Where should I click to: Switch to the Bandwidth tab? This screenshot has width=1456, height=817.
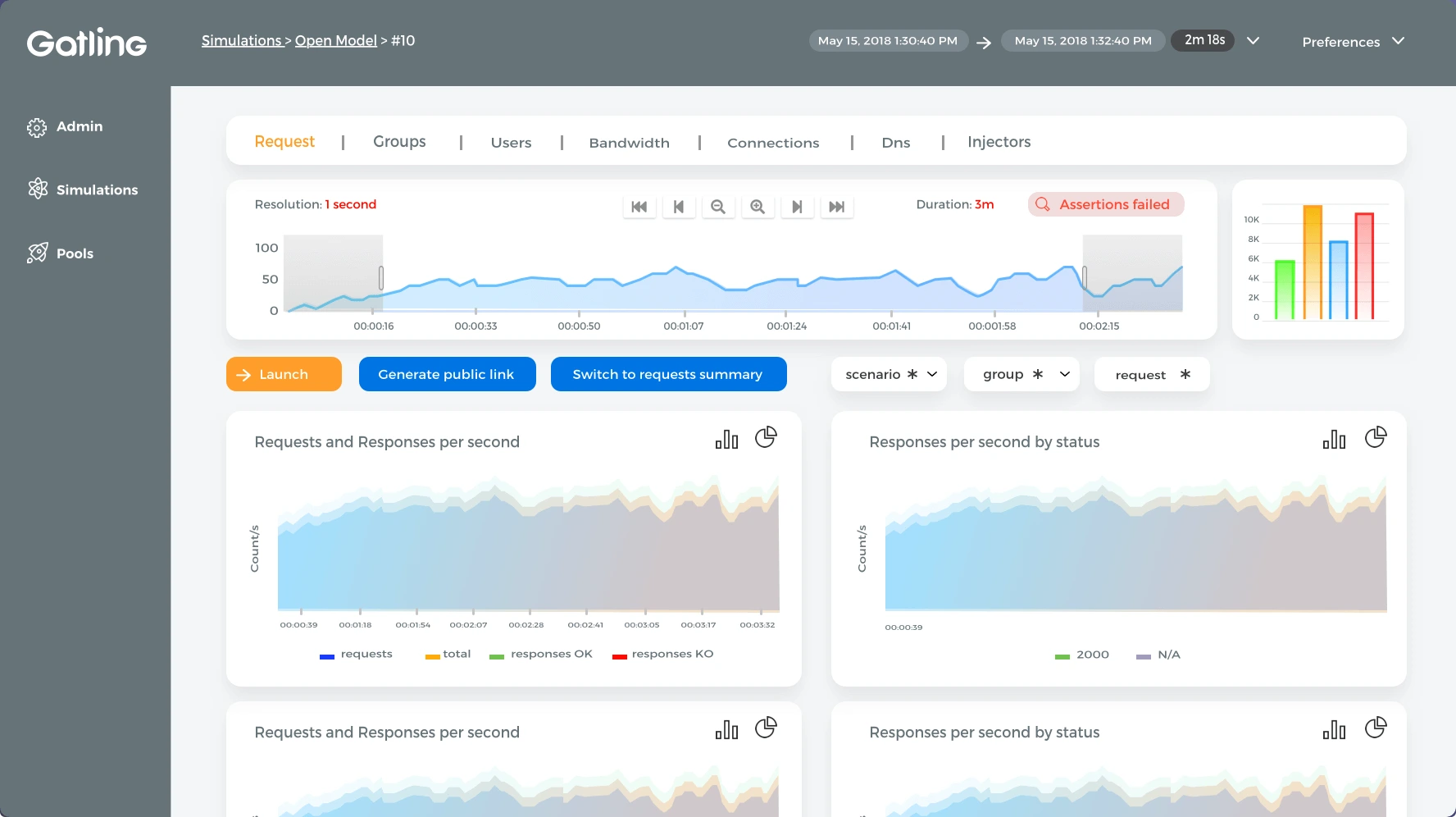point(629,142)
